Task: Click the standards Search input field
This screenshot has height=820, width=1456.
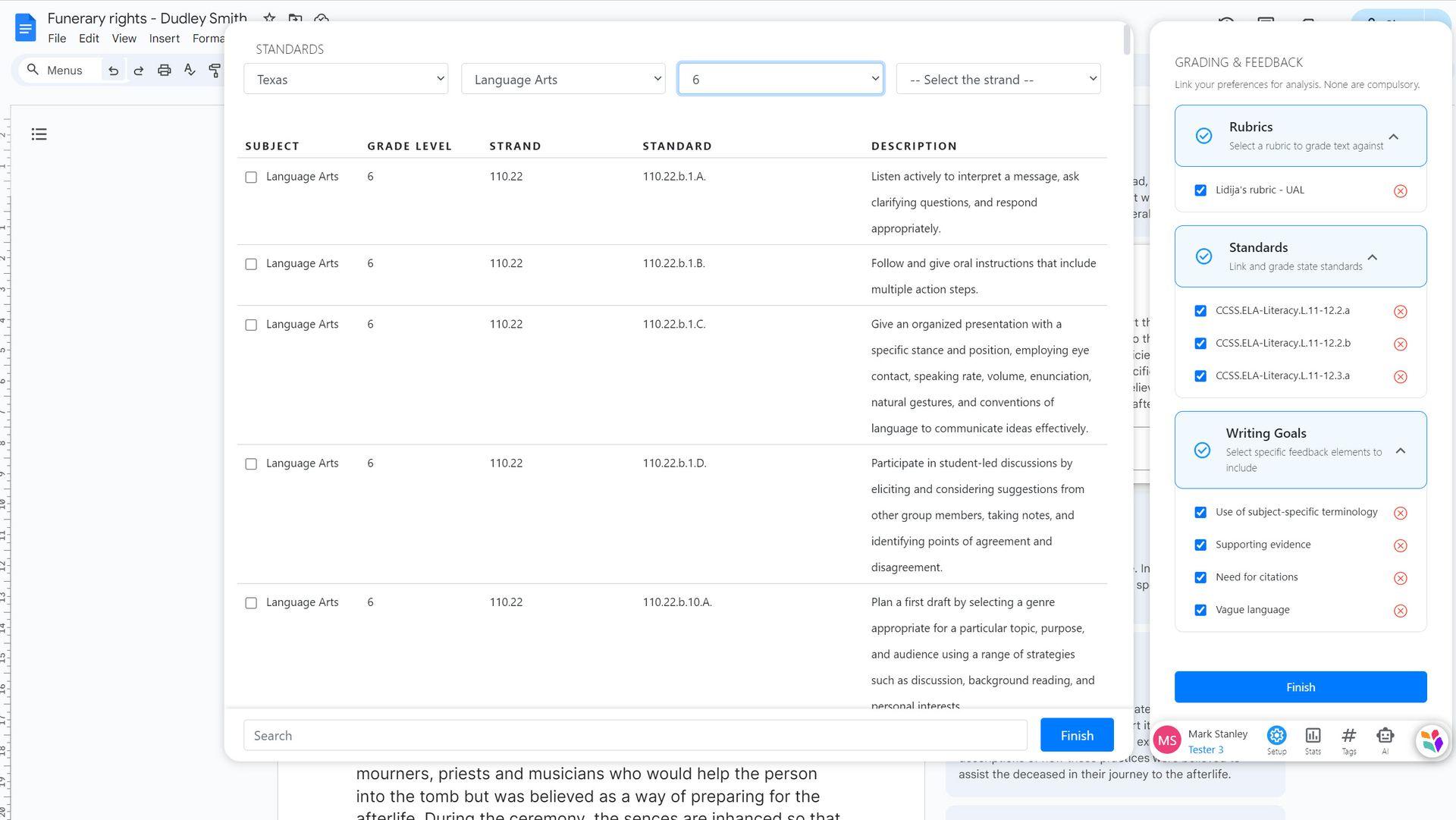Action: pos(635,735)
